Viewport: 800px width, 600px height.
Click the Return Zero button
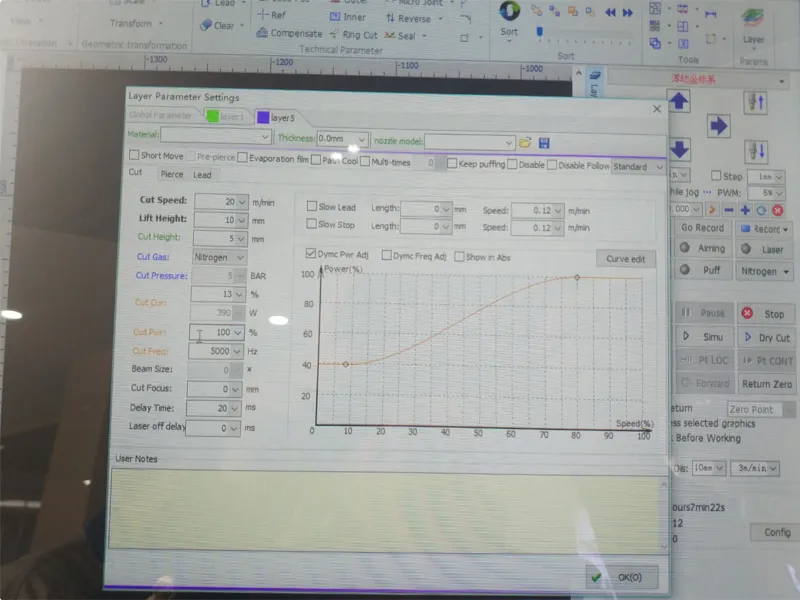767,384
